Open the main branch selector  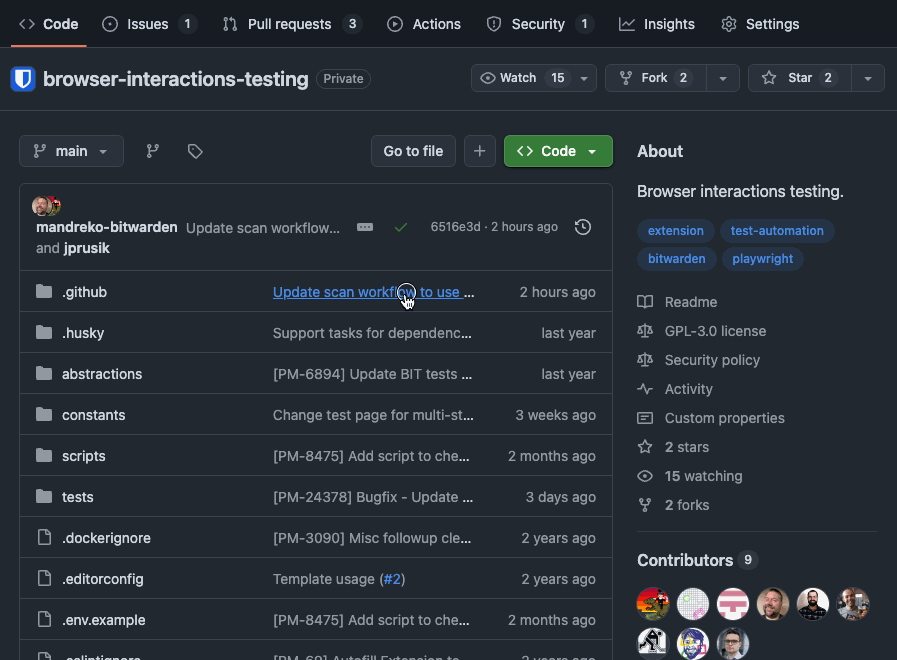[71, 151]
